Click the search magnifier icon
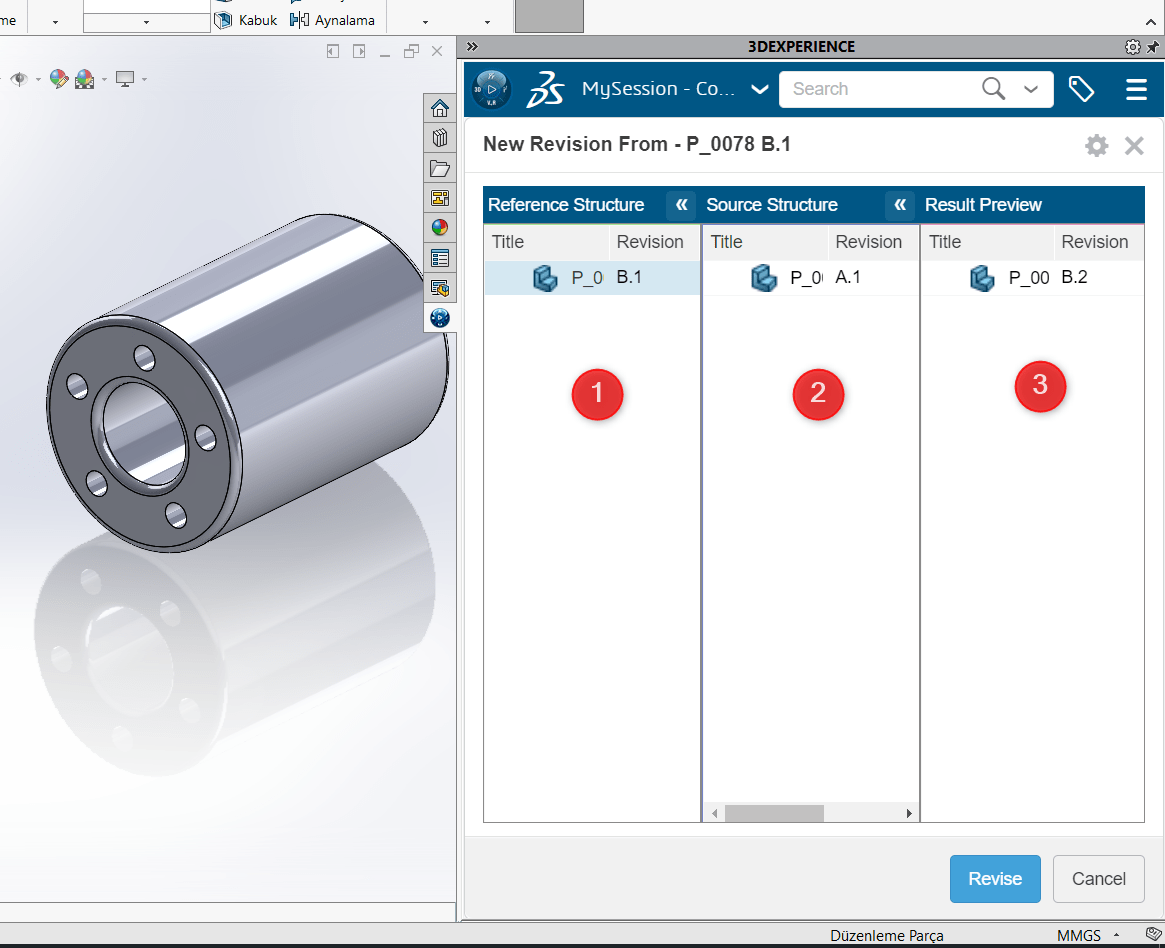 click(x=993, y=88)
